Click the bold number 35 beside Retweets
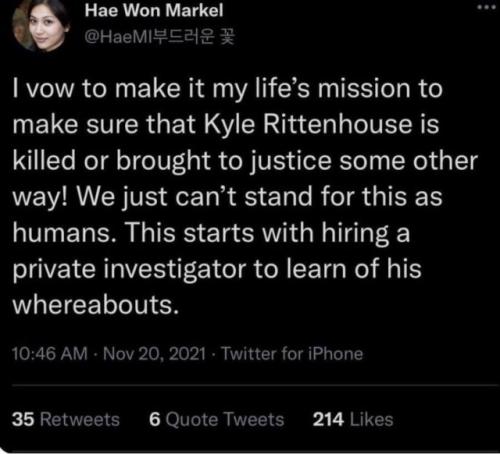500x454 pixels. [23, 419]
